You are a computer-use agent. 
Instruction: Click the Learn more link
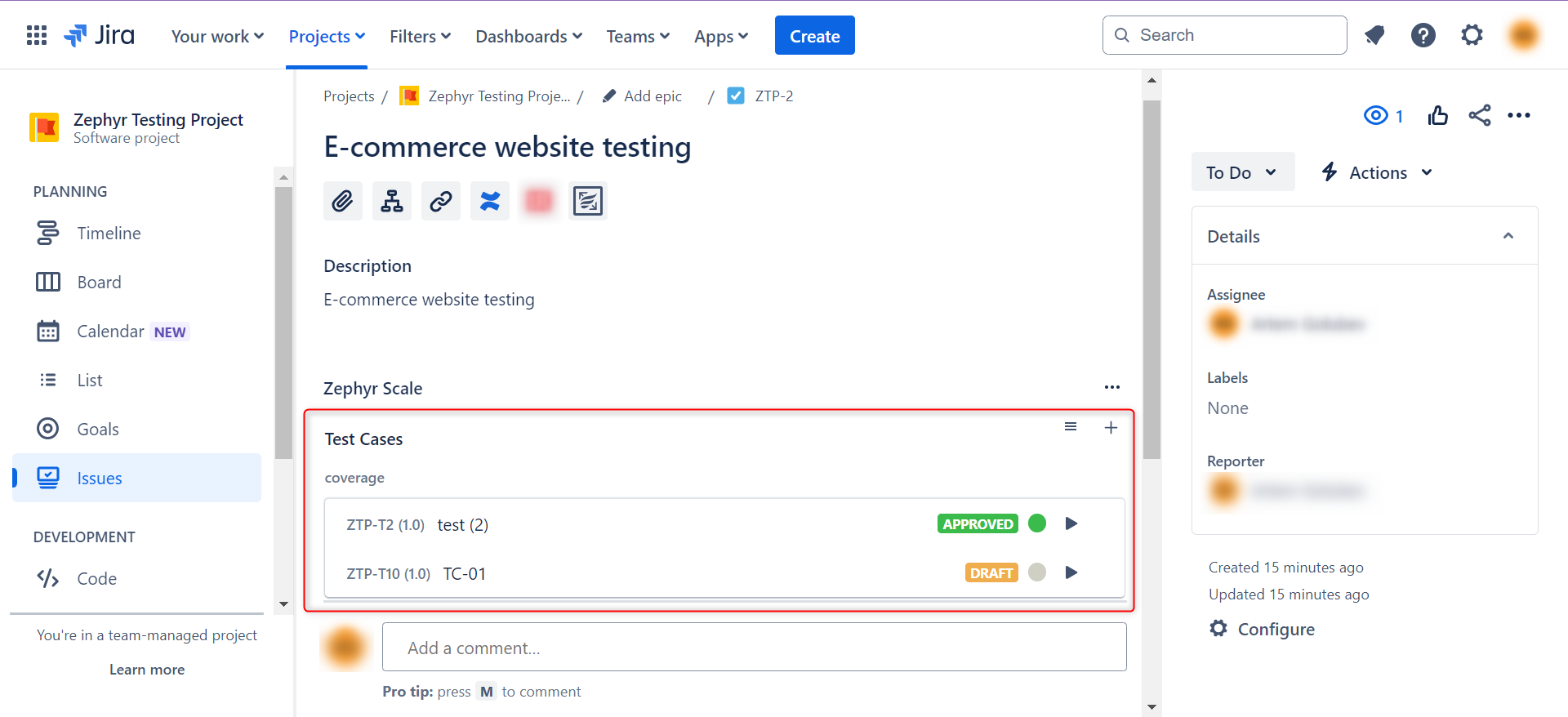(x=147, y=670)
